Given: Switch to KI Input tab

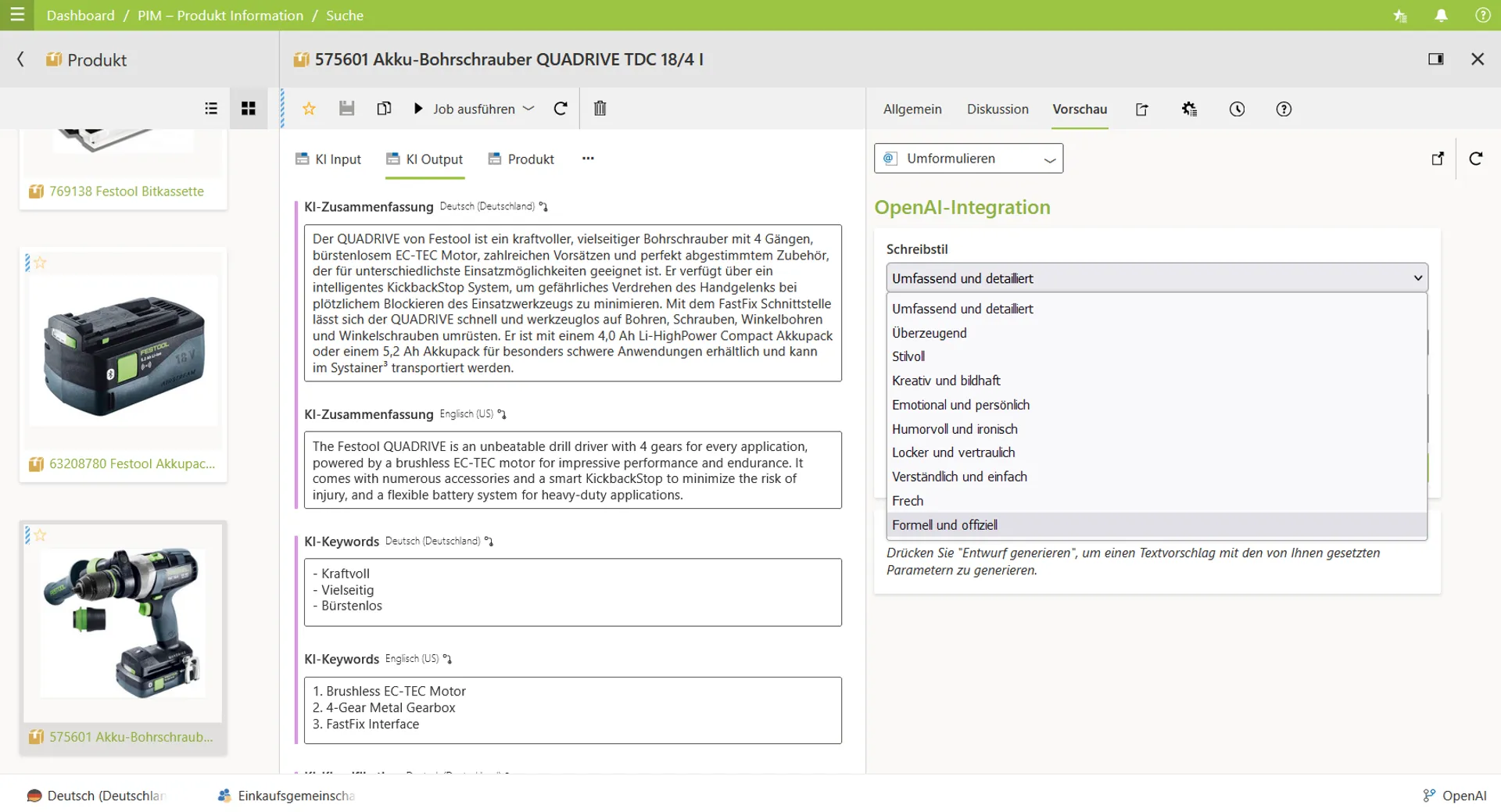Looking at the screenshot, I should point(328,159).
